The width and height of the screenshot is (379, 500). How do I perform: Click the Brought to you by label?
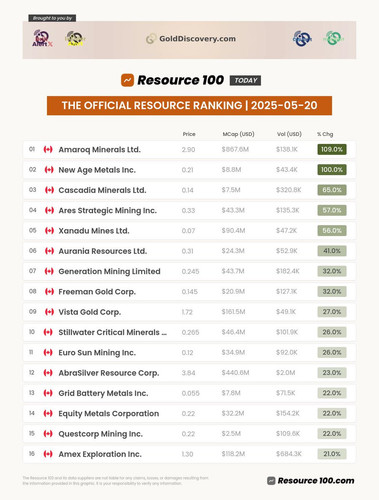(x=52, y=18)
